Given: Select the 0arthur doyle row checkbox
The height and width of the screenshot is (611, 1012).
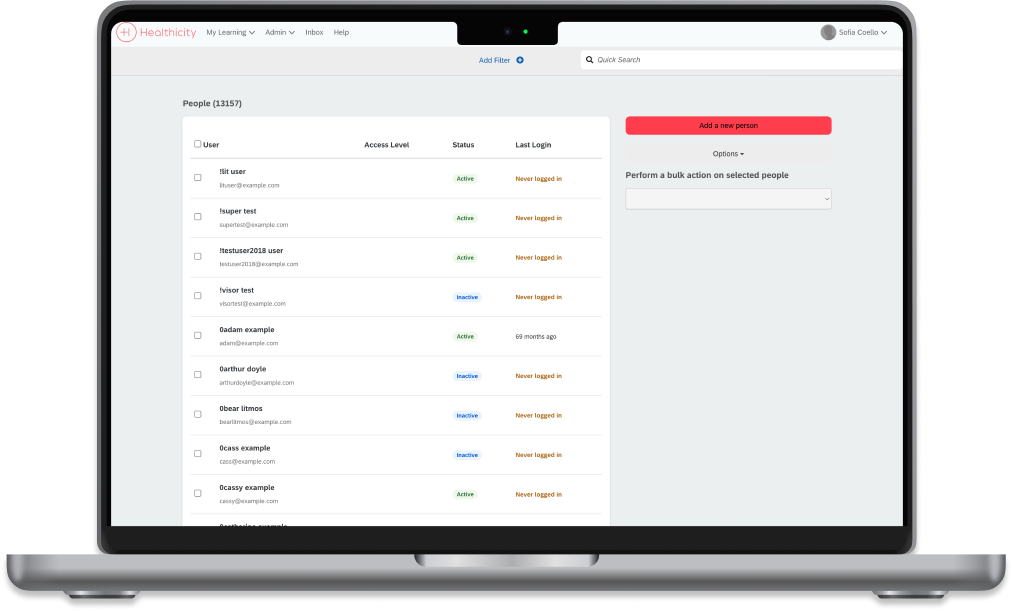Looking at the screenshot, I should (x=197, y=375).
